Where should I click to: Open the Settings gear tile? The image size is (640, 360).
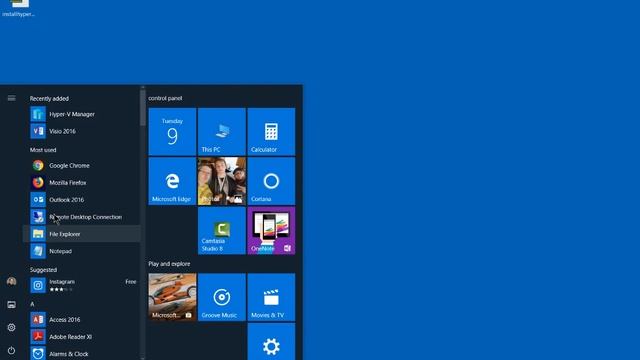(x=271, y=342)
